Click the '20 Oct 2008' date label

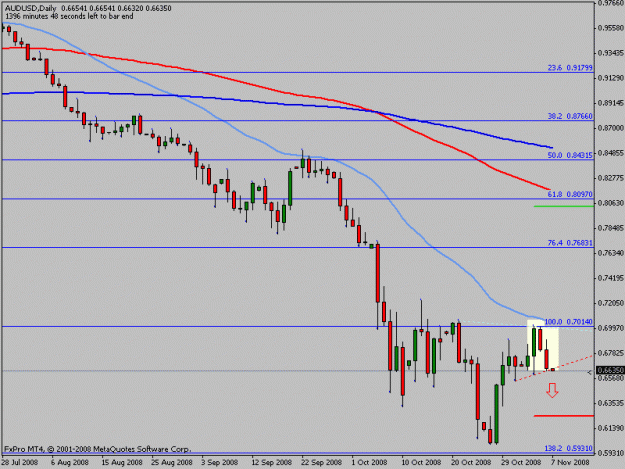click(x=471, y=462)
